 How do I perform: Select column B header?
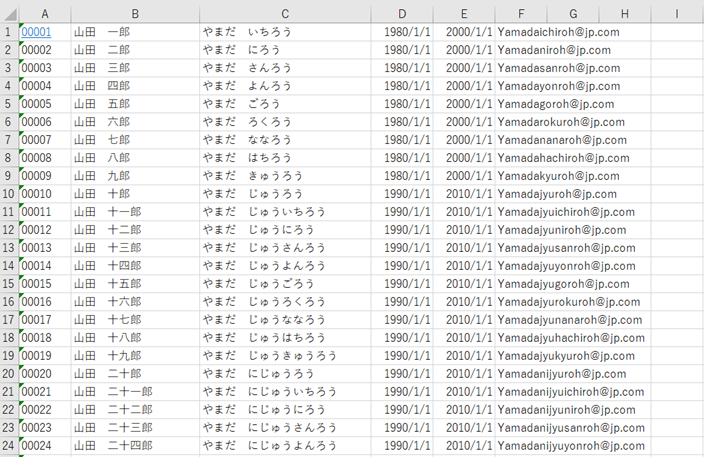pyautogui.click(x=135, y=14)
